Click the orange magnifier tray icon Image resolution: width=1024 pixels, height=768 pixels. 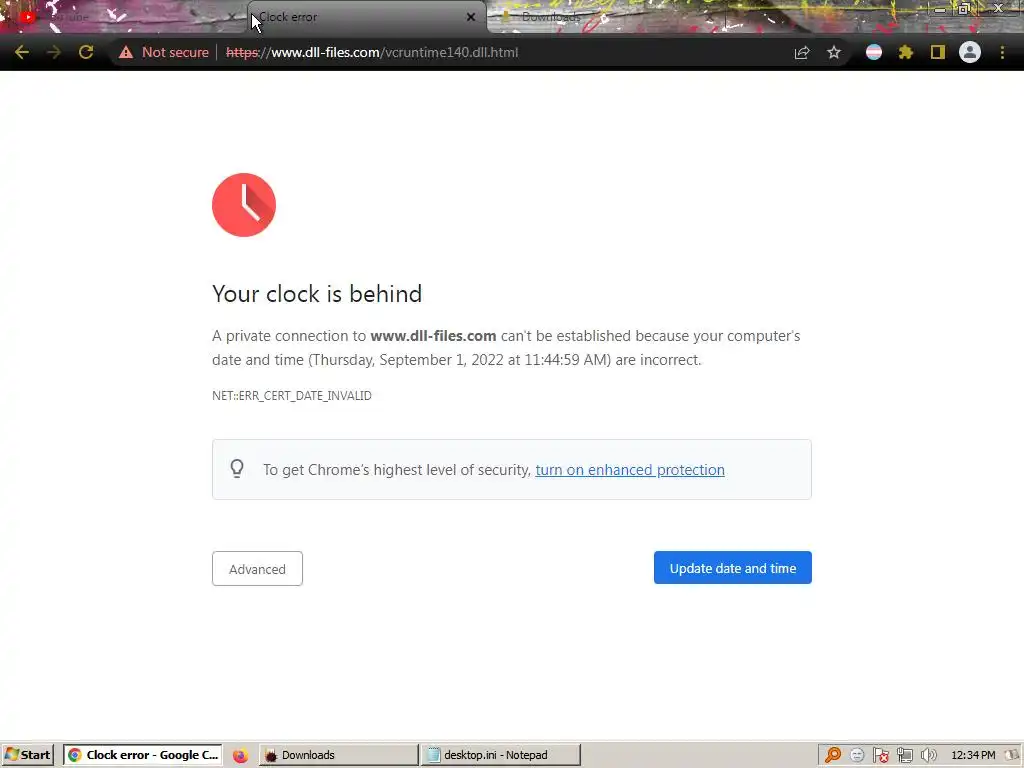(833, 755)
